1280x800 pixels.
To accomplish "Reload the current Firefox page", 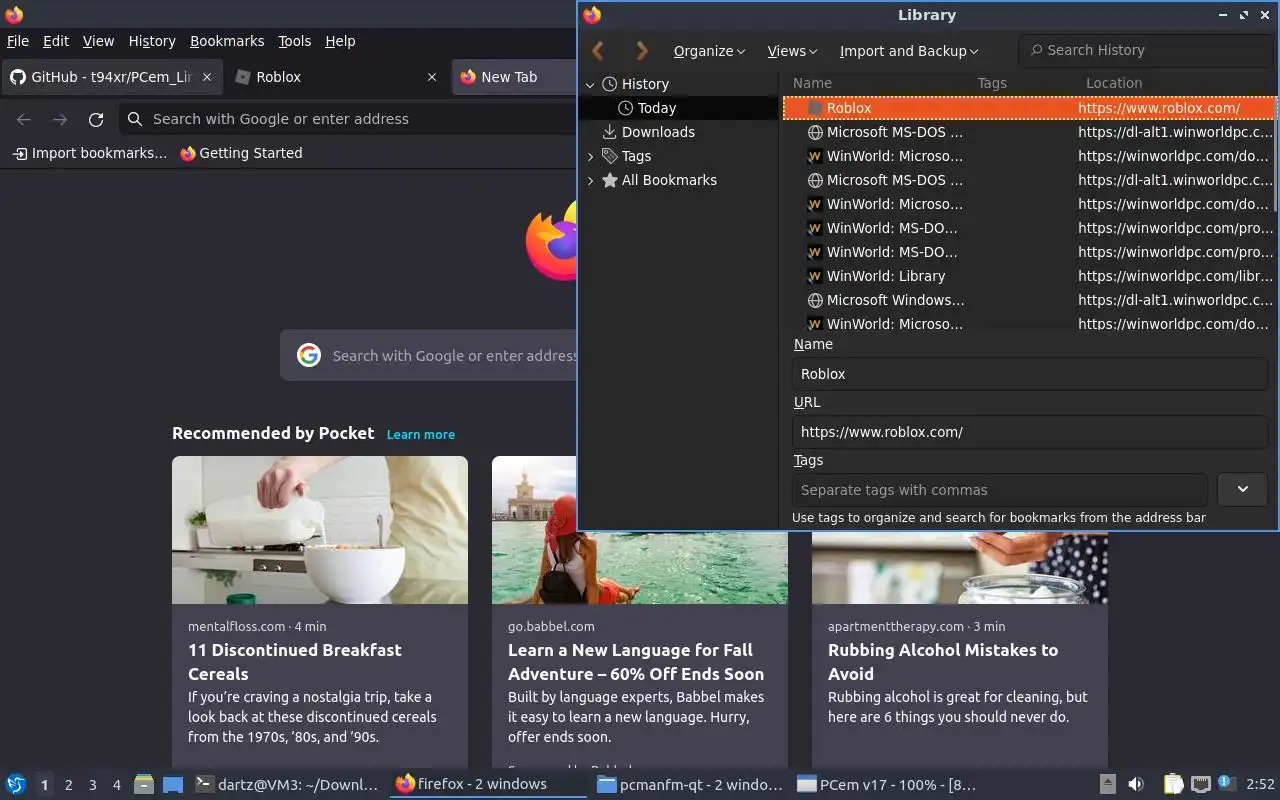I will (96, 119).
